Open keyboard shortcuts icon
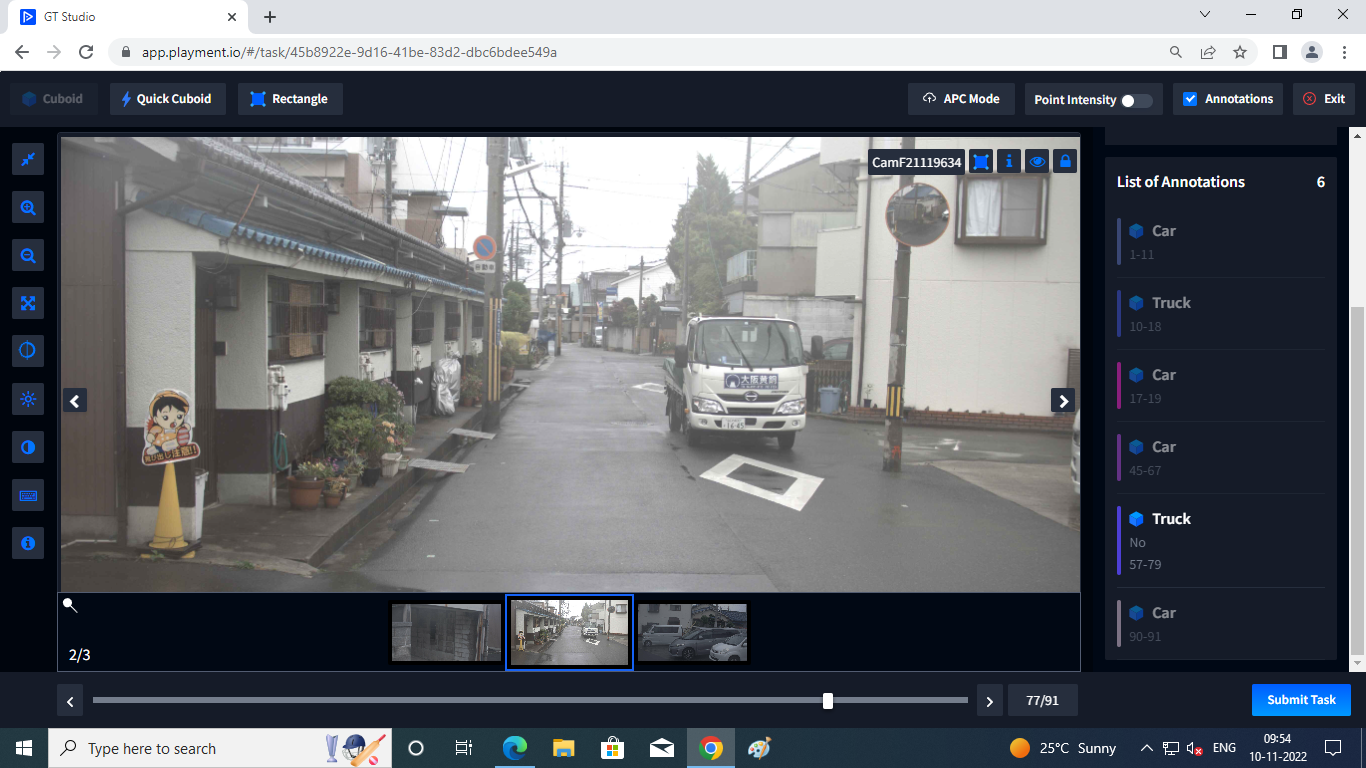Screen dimensions: 1366x768 pos(28,495)
